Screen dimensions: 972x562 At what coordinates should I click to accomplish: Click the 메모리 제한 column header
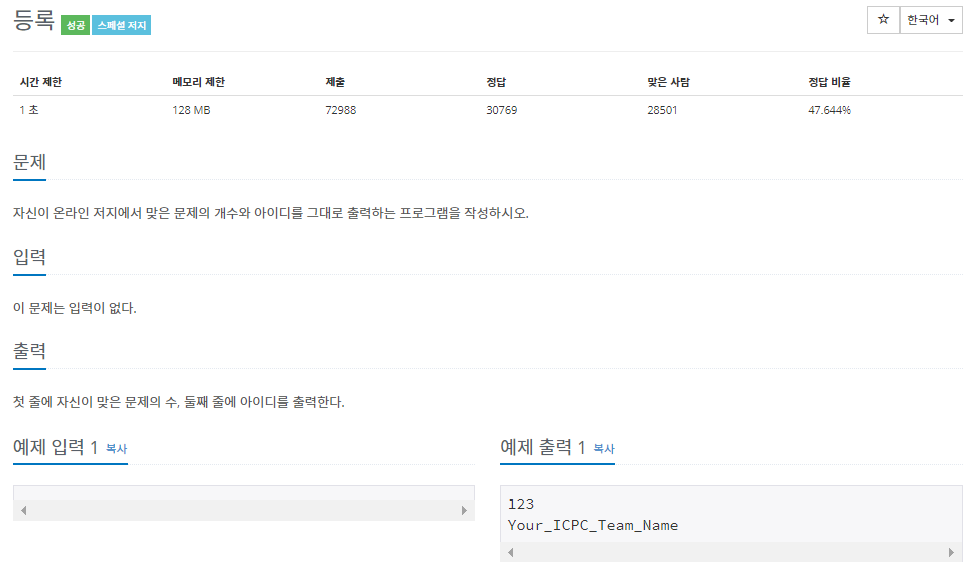(x=198, y=82)
